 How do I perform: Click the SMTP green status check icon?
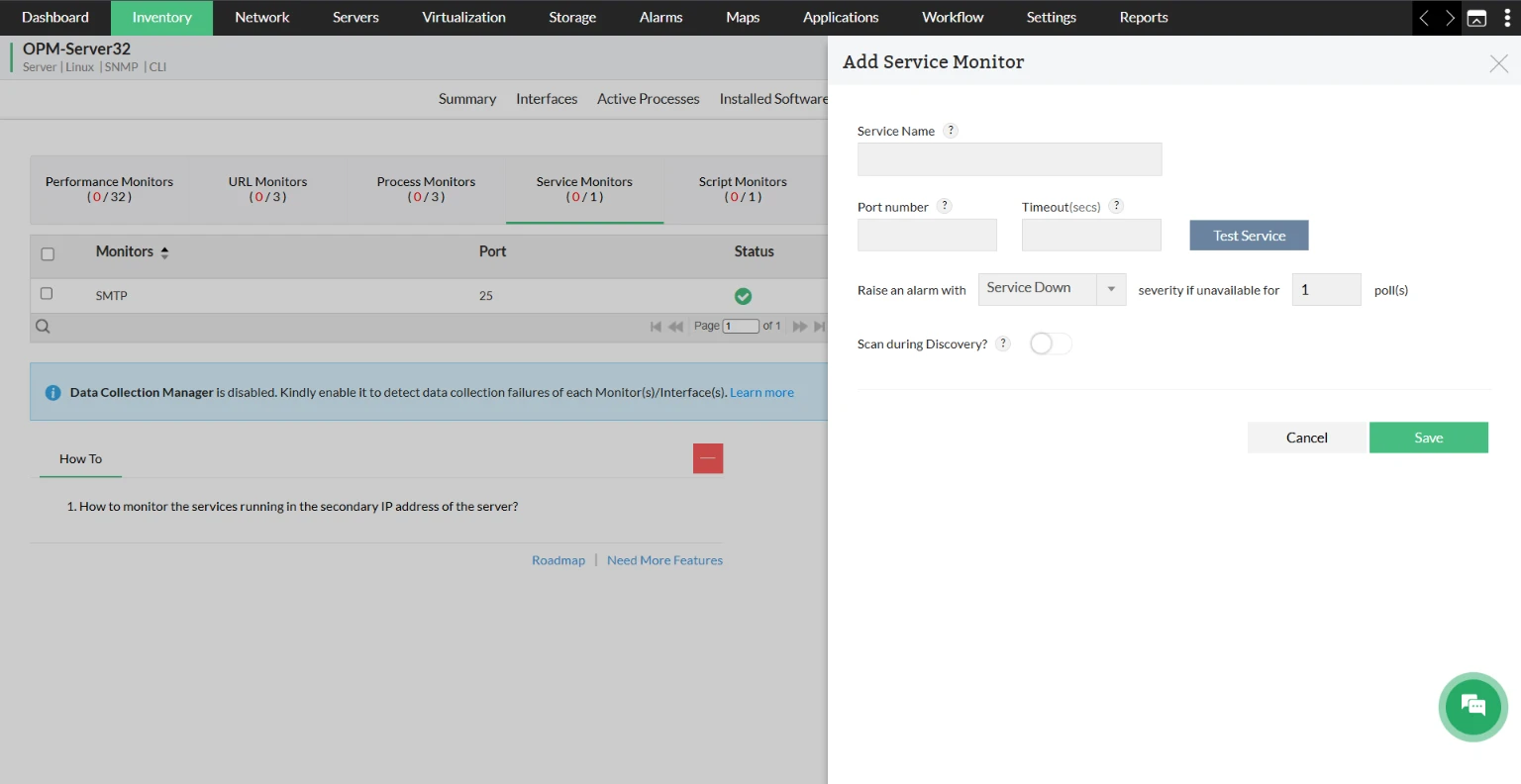pyautogui.click(x=743, y=296)
